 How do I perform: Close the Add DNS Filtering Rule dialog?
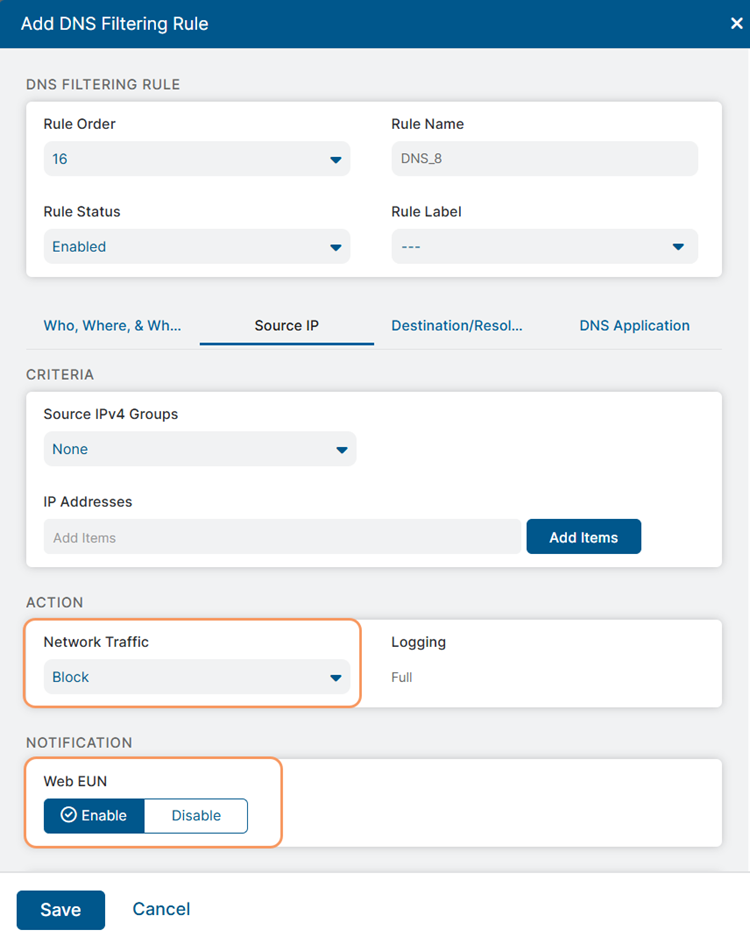point(737,24)
